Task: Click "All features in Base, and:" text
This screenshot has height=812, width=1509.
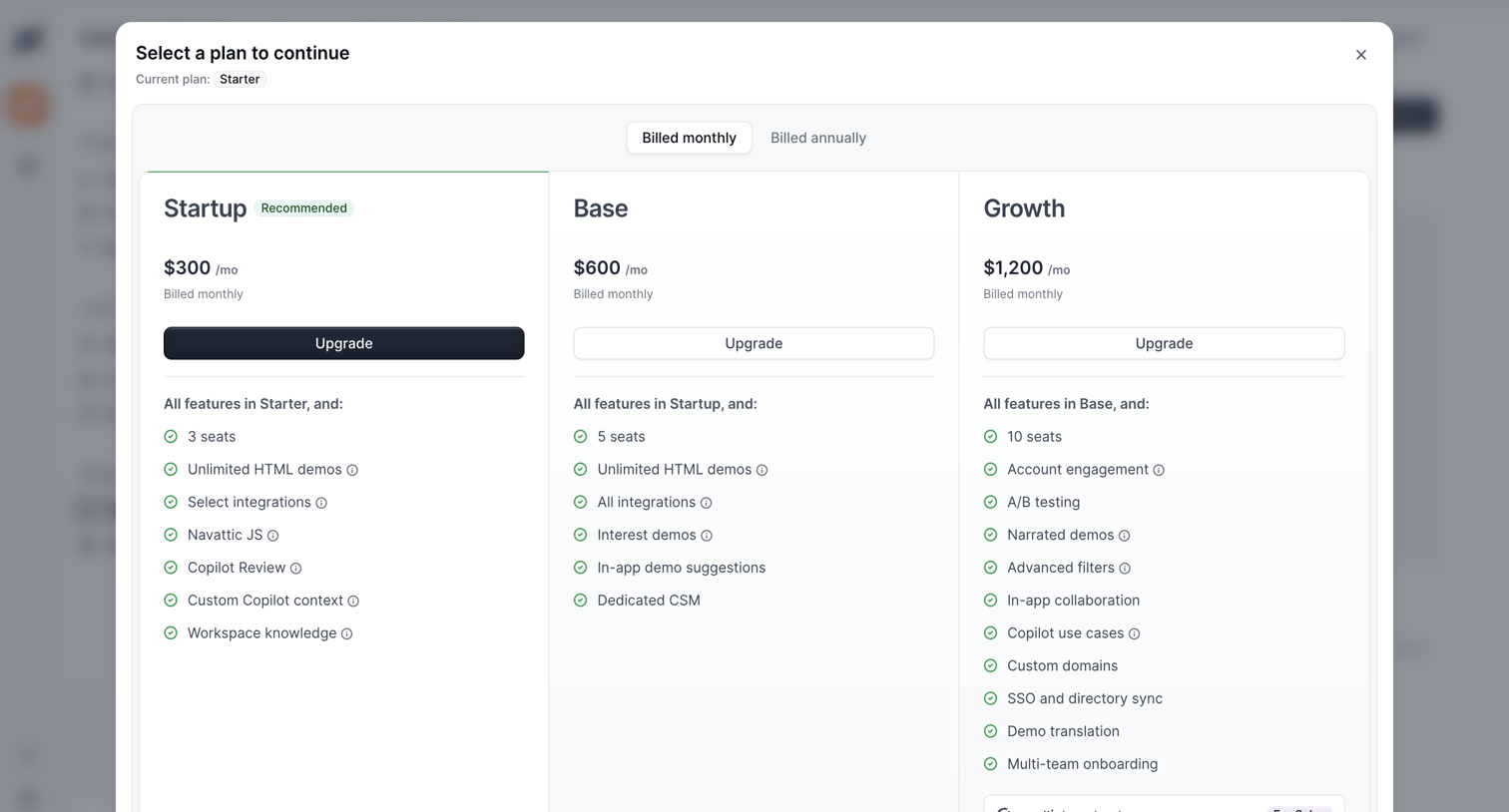Action: coord(1066,404)
